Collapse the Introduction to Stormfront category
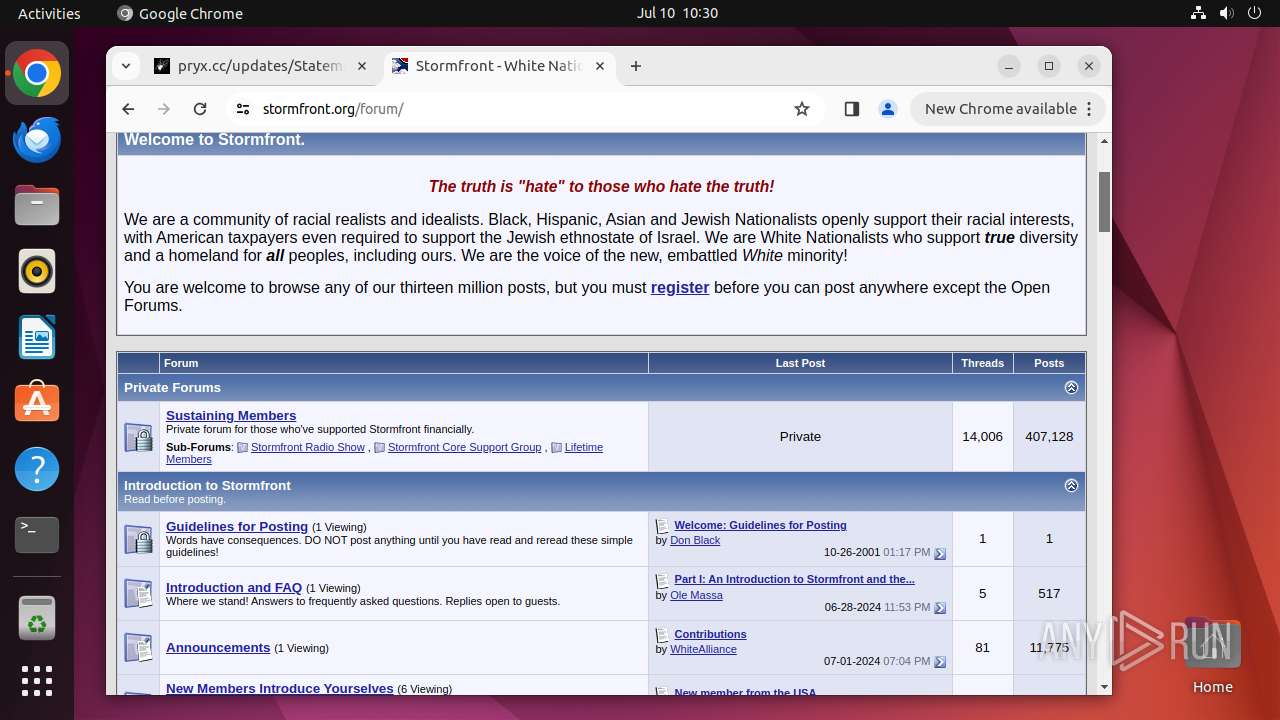The height and width of the screenshot is (720, 1280). click(x=1071, y=485)
